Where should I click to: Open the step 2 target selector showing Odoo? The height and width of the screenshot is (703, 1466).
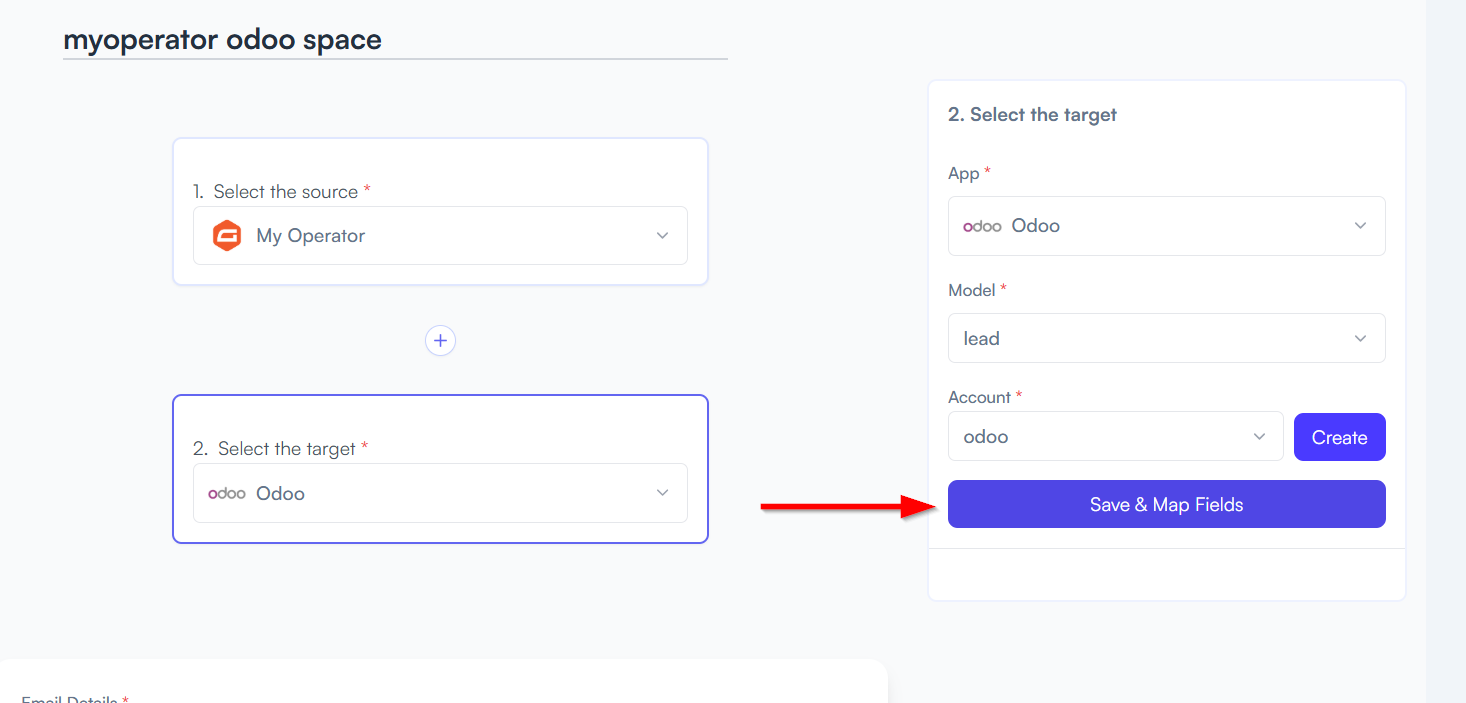point(440,493)
